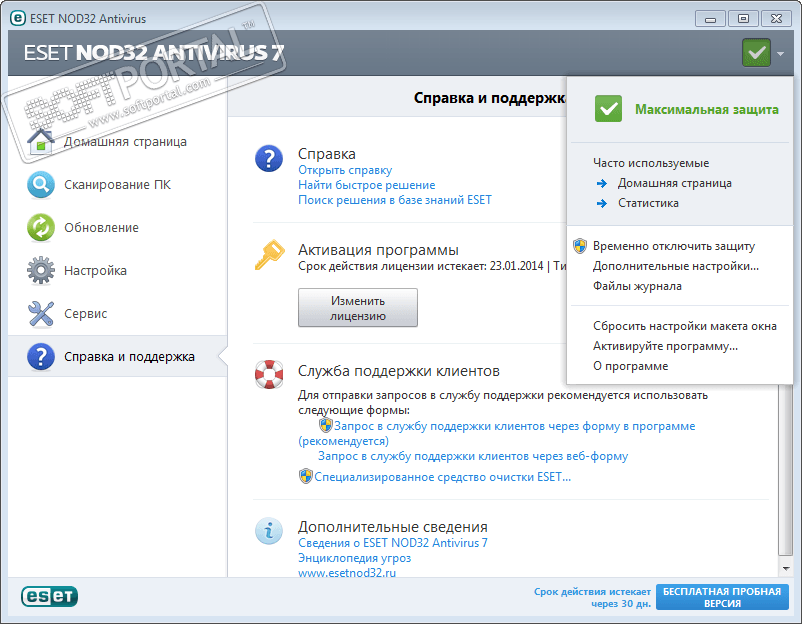Click the yellow key activation icon
This screenshot has width=802, height=624.
pos(269,255)
